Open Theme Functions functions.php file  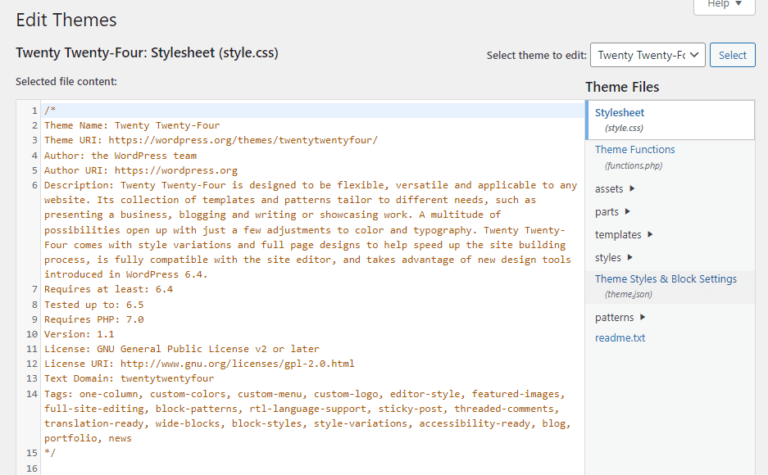[x=635, y=157]
